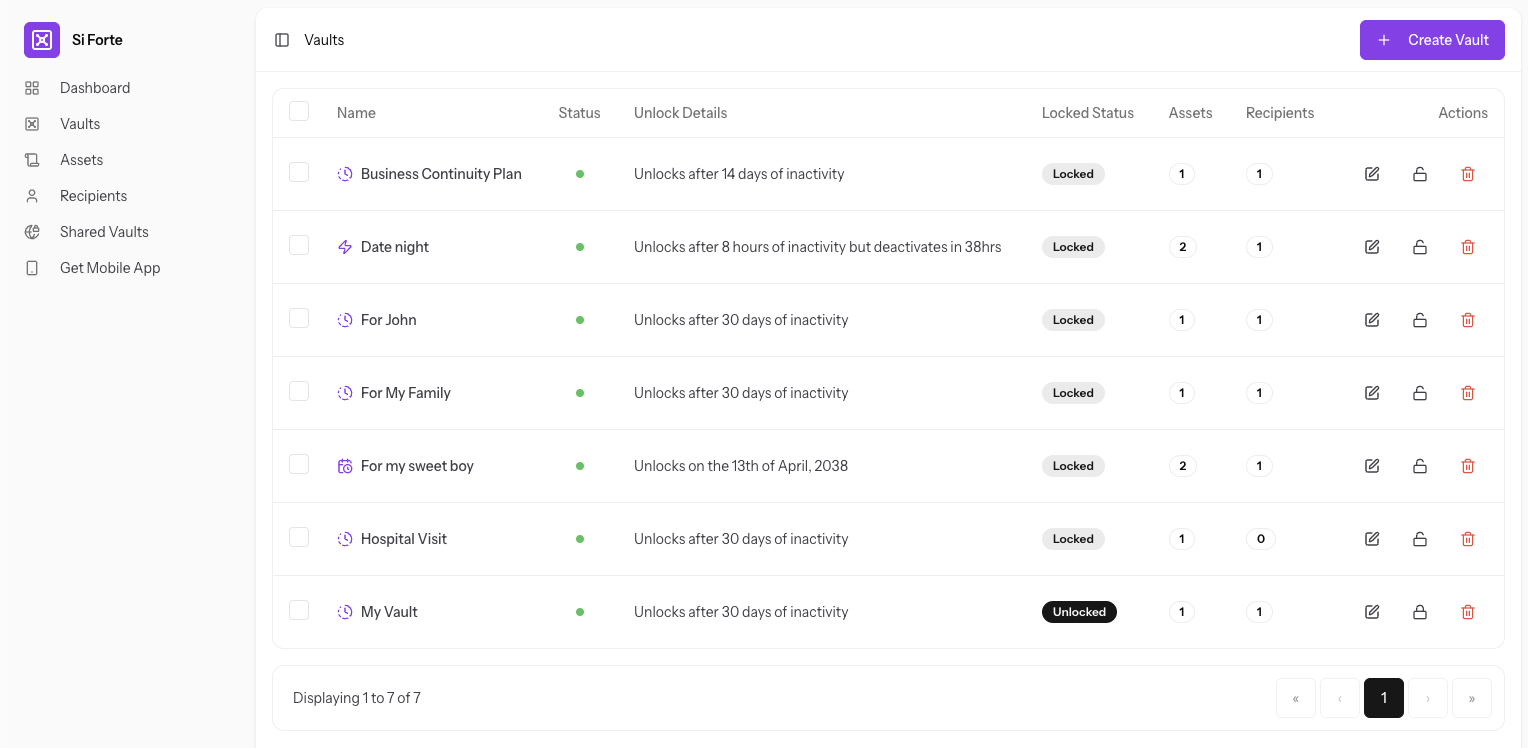Go to last page of results

tap(1472, 698)
